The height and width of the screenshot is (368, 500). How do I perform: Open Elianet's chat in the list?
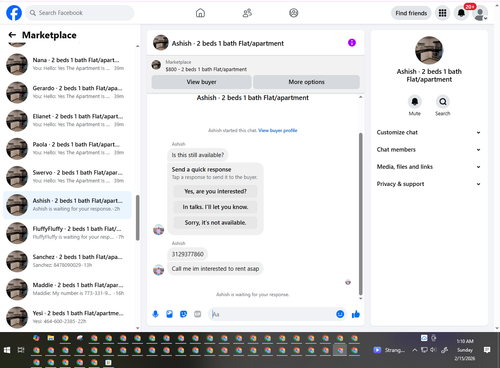click(x=67, y=120)
